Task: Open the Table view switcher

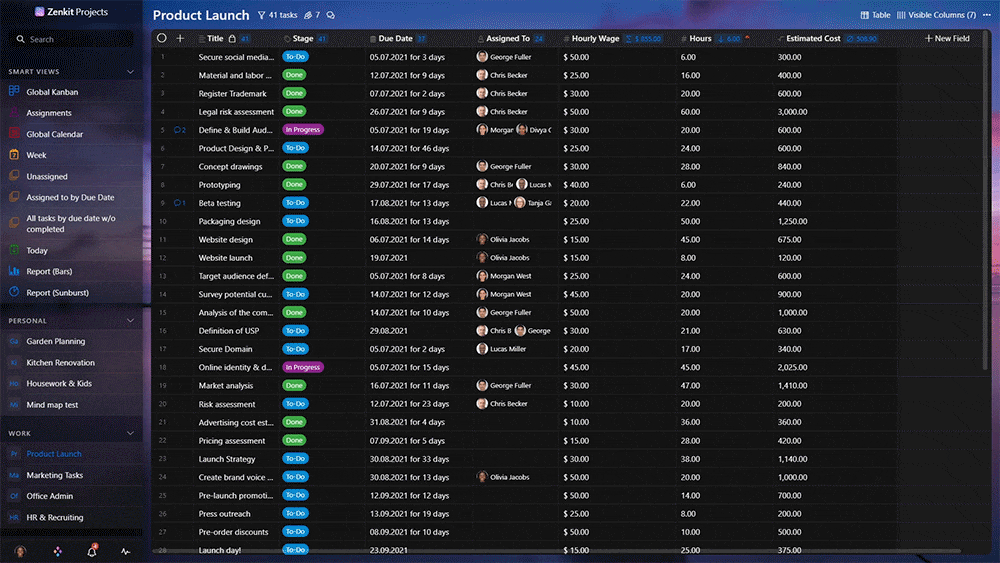Action: 875,15
